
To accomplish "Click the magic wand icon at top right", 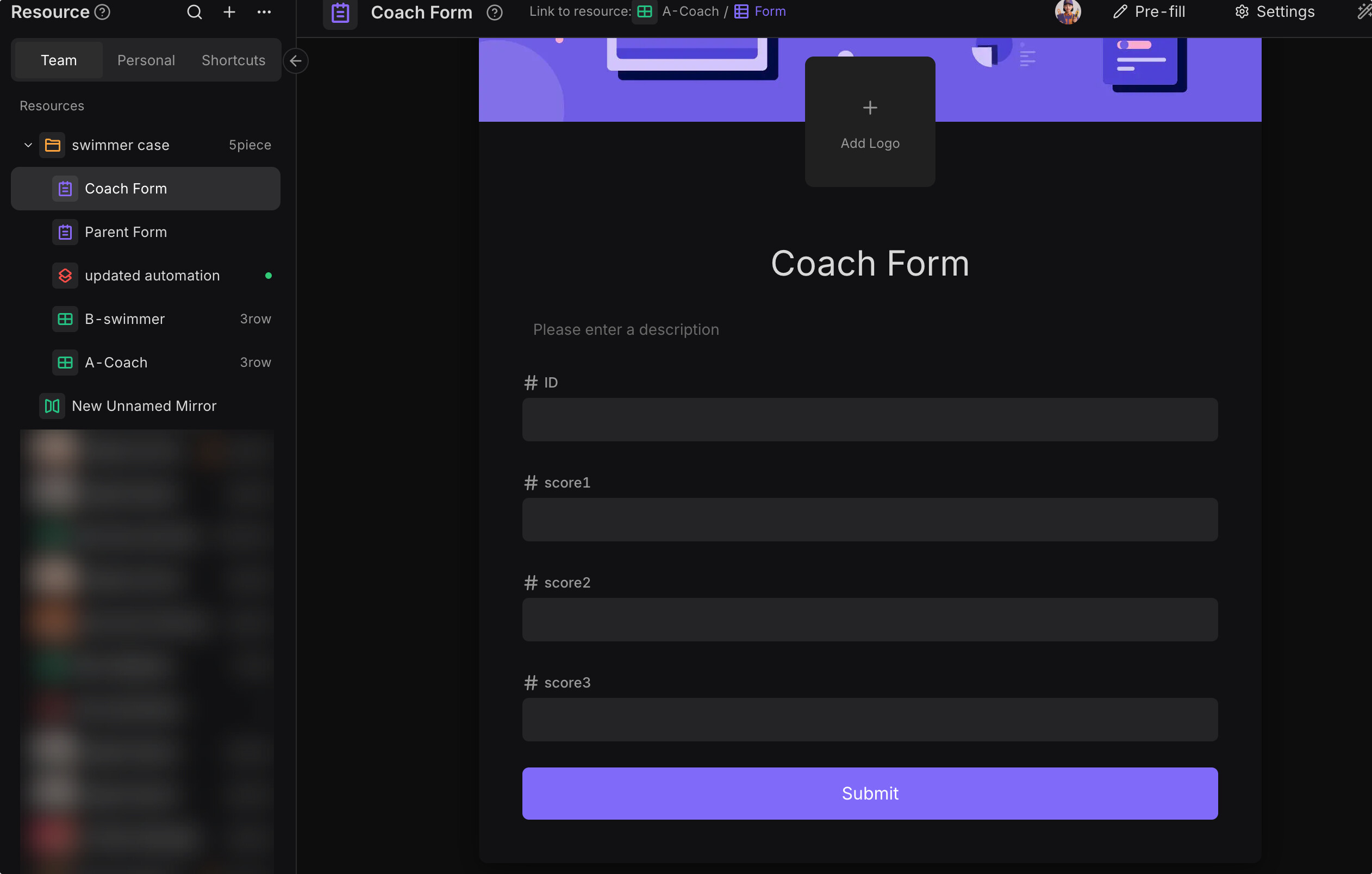I will tap(1363, 12).
